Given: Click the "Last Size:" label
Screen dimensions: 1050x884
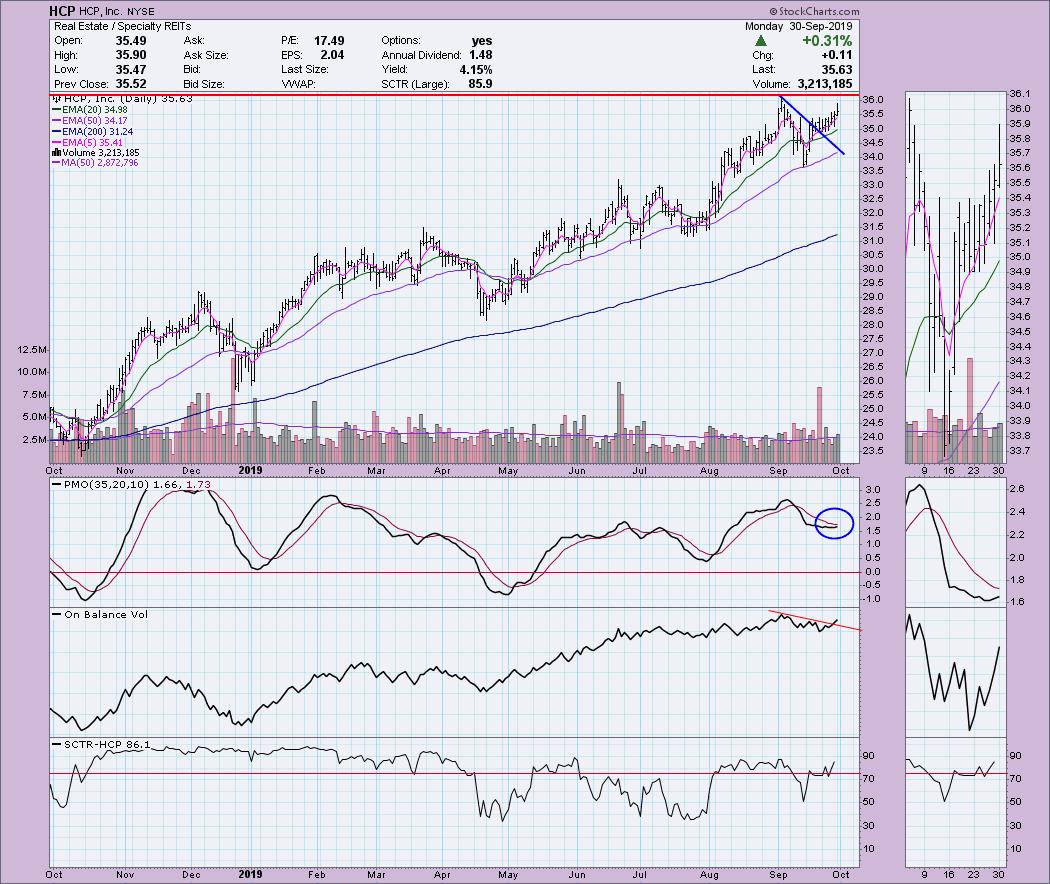Looking at the screenshot, I should pyautogui.click(x=305, y=70).
